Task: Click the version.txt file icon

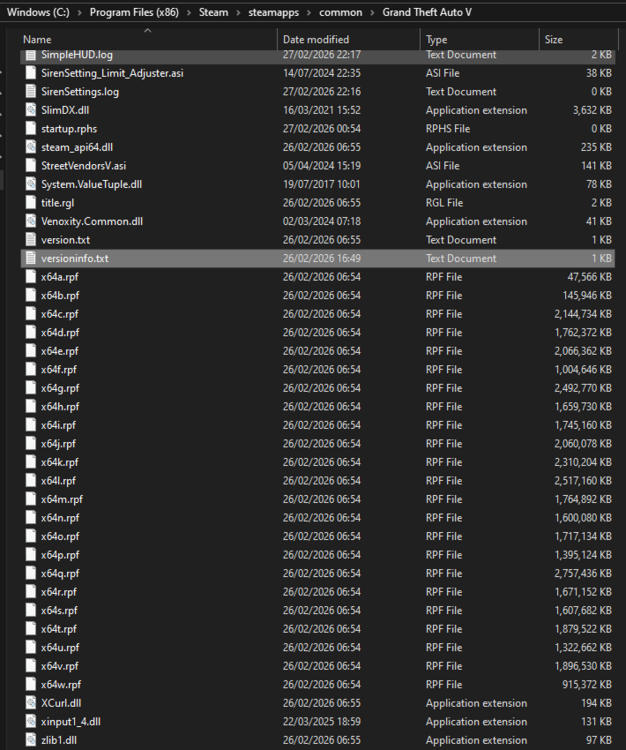Action: coord(31,240)
